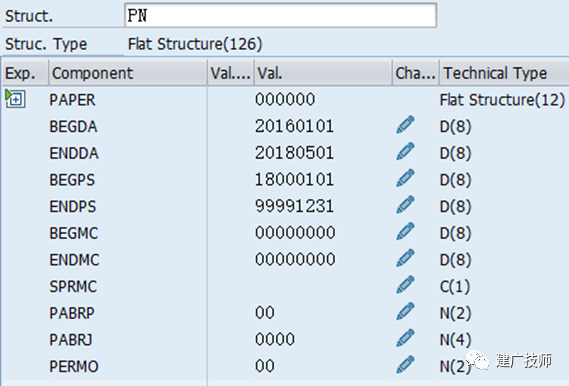
Task: Expand the PAPER structure row
Action: coord(15,99)
